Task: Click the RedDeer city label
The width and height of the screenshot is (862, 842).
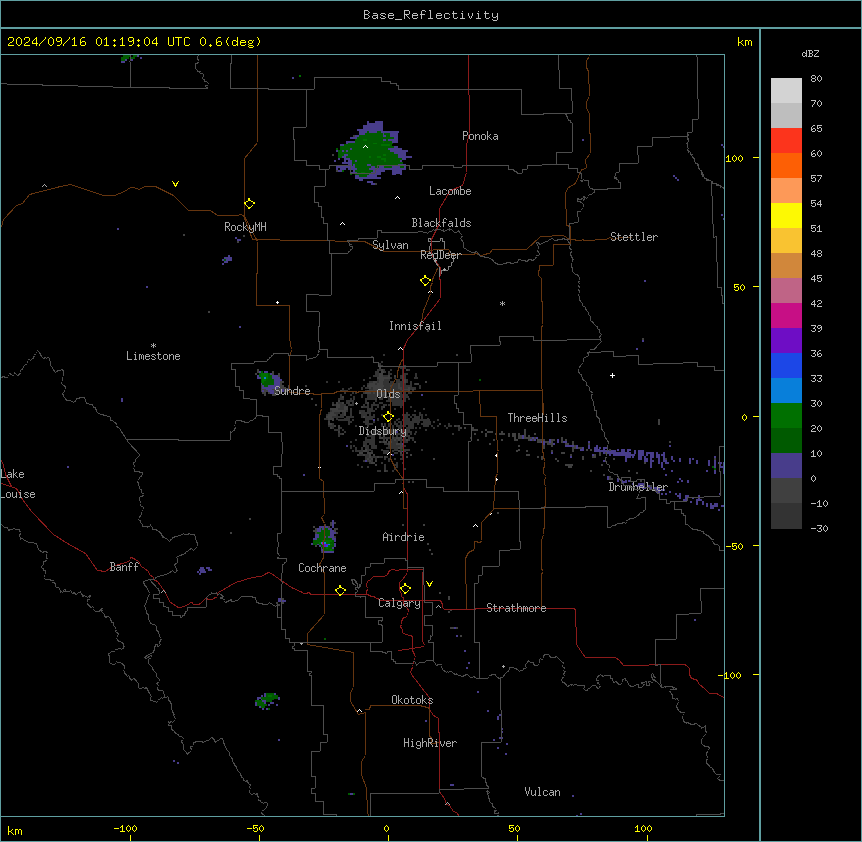Action: (440, 255)
